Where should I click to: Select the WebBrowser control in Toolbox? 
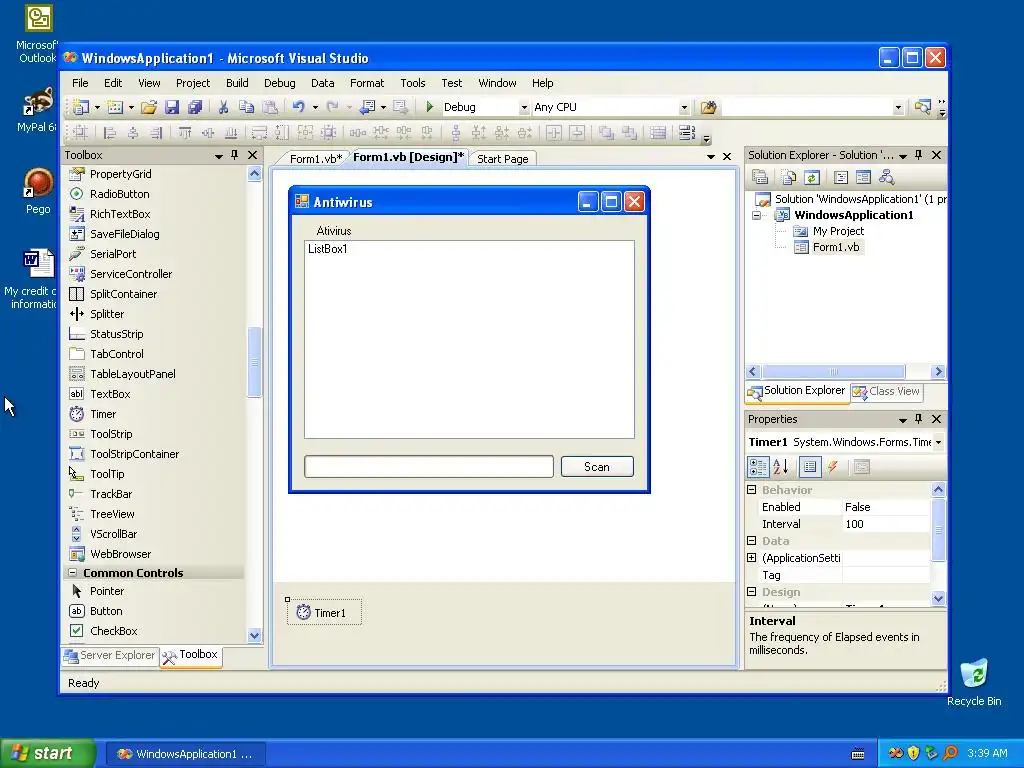coord(121,554)
